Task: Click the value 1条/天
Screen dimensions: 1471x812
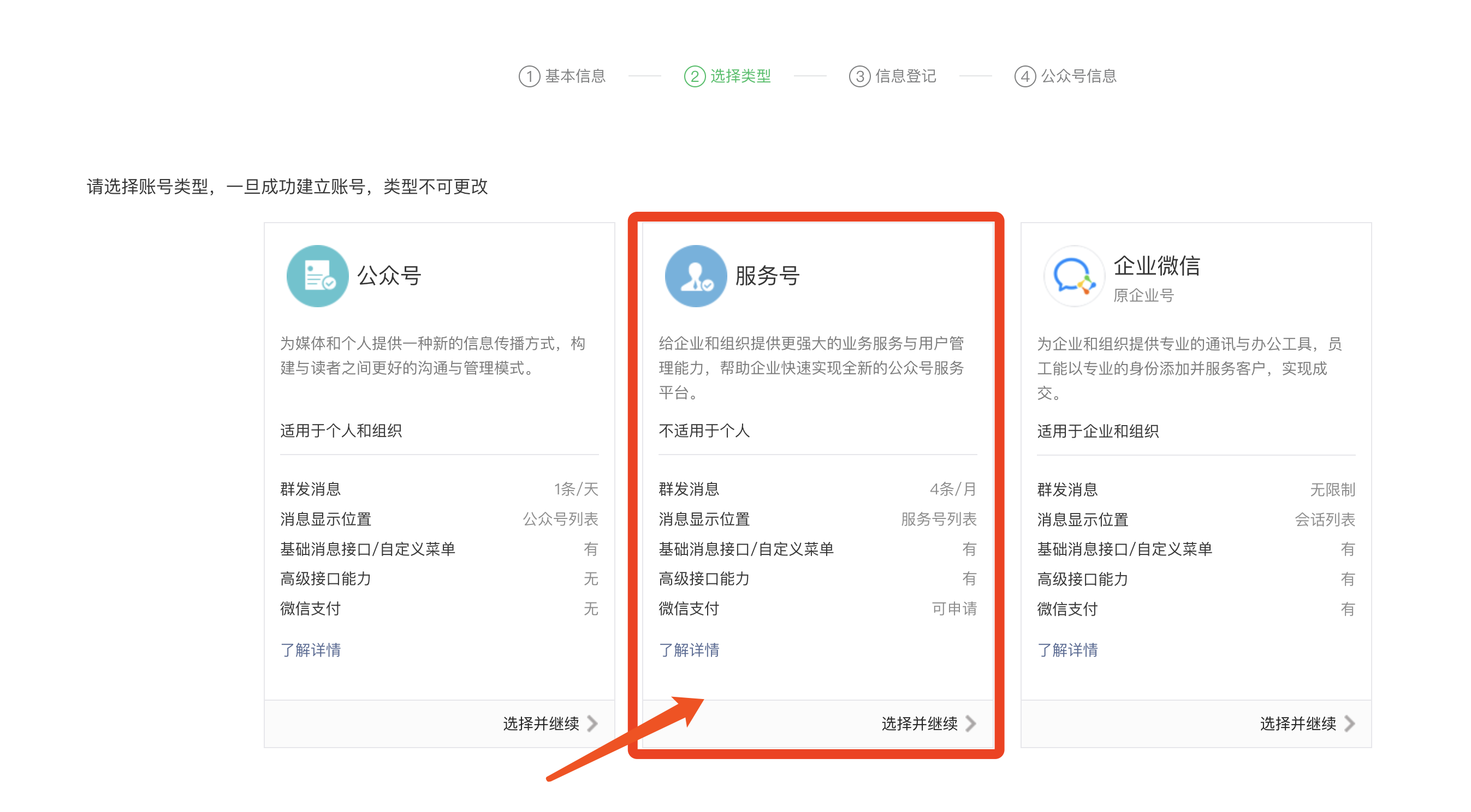Action: [x=576, y=489]
